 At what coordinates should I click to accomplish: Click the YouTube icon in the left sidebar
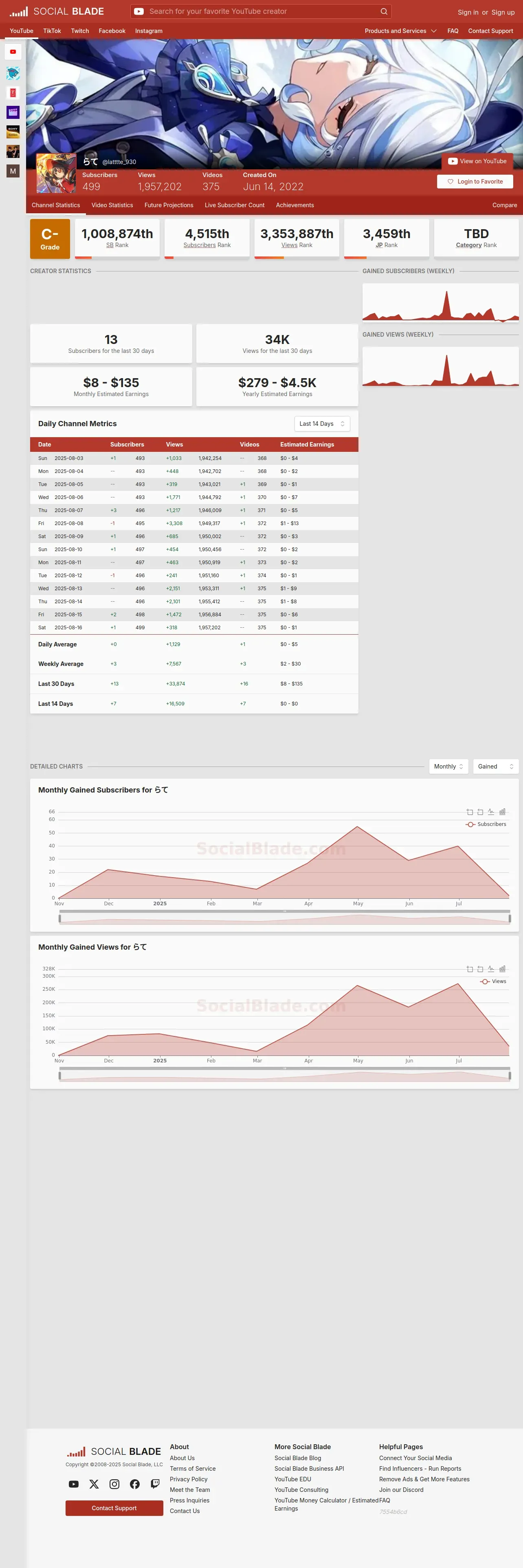click(x=13, y=52)
